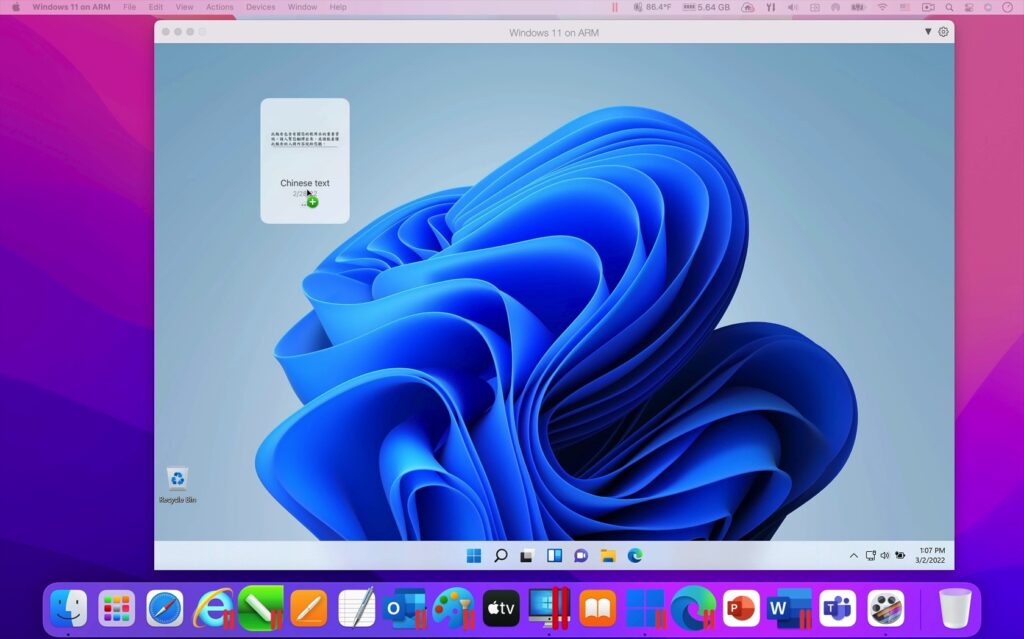Open Task View on the Windows taskbar
Image resolution: width=1024 pixels, height=639 pixels.
[527, 556]
